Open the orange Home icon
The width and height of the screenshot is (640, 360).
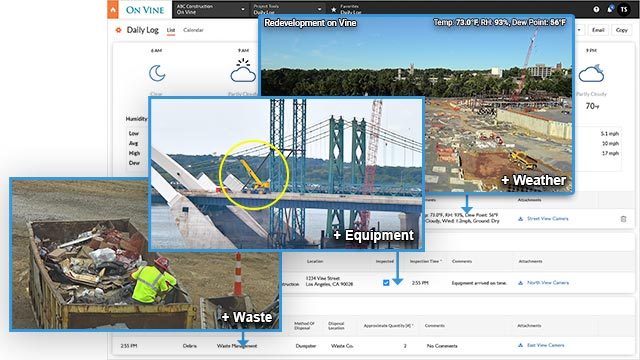point(113,9)
